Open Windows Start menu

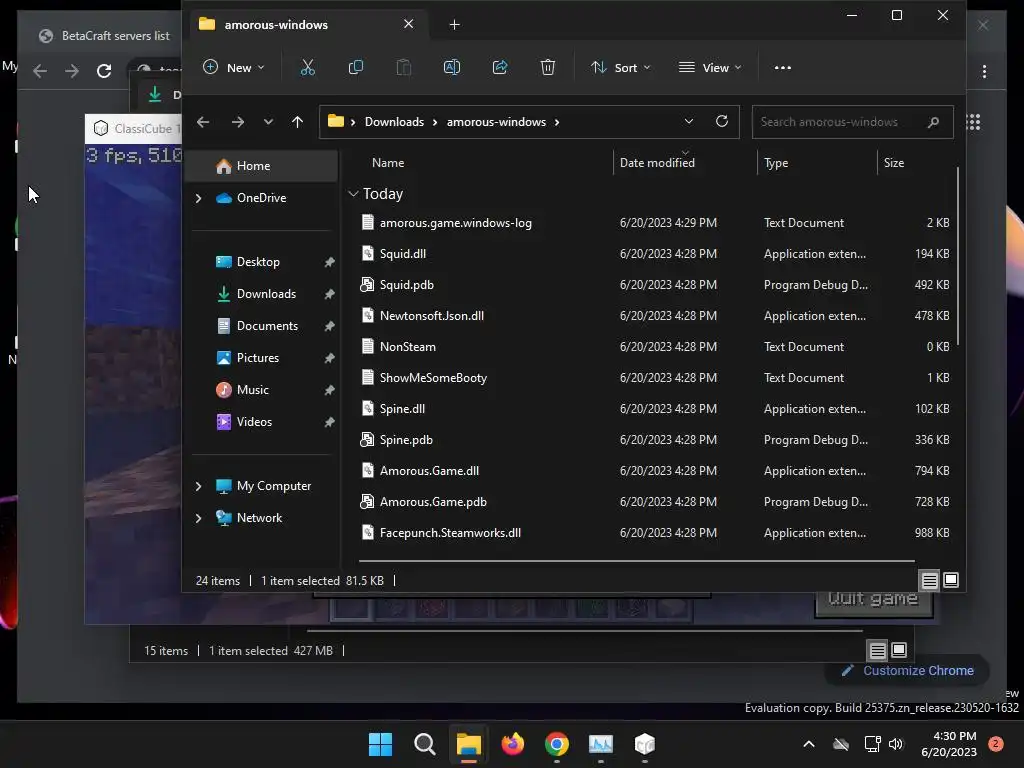click(x=380, y=744)
